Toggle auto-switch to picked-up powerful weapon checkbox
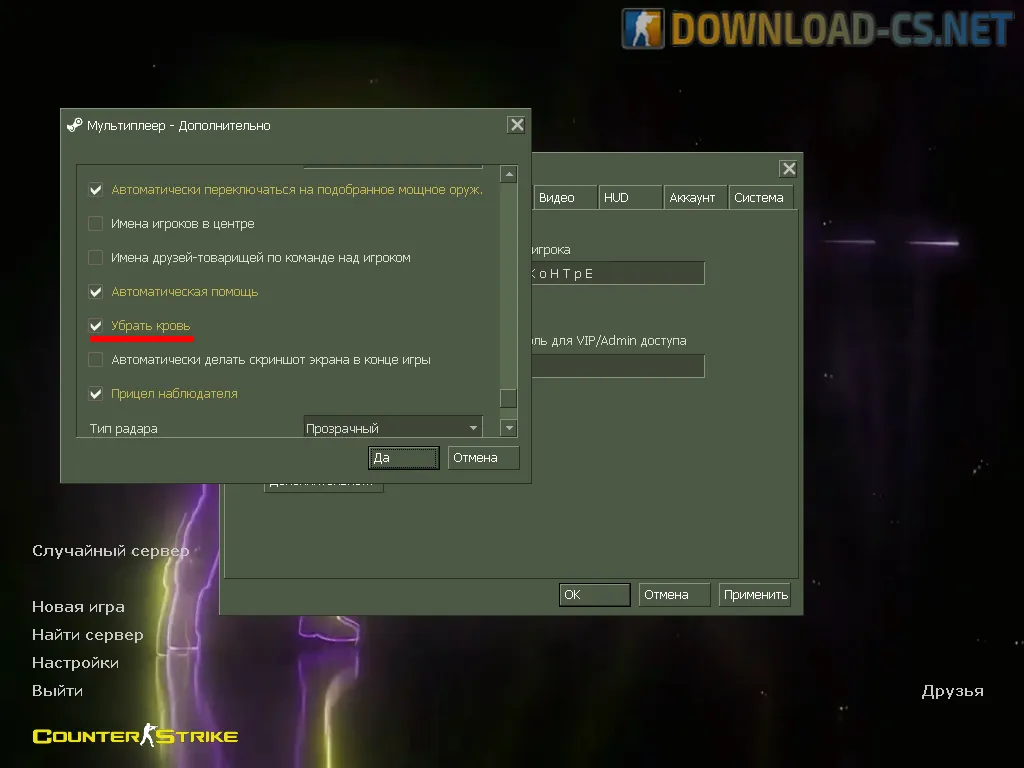 [x=95, y=190]
